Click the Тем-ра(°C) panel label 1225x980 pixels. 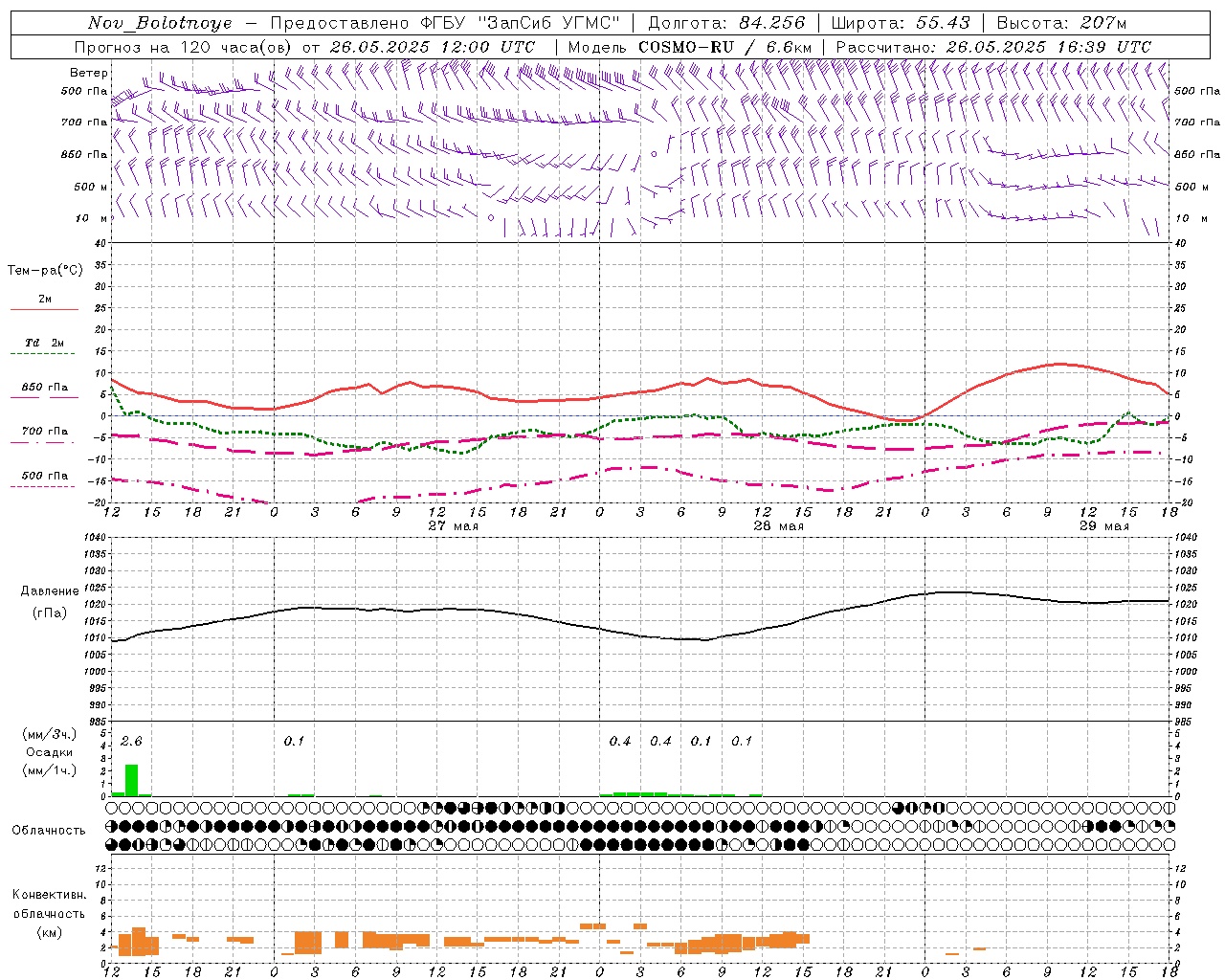pos(45,271)
